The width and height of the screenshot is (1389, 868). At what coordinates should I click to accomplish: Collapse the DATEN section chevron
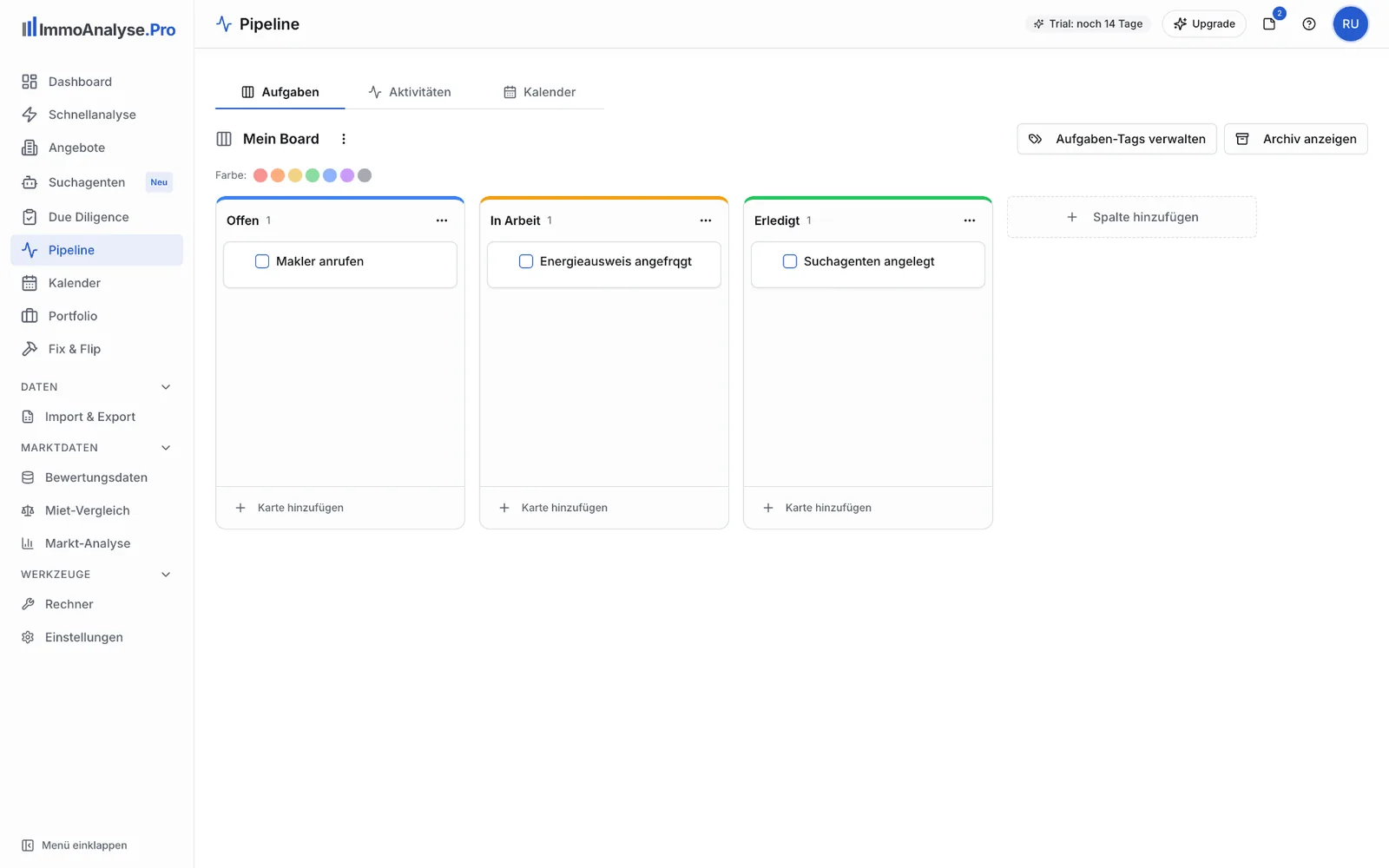click(x=166, y=387)
